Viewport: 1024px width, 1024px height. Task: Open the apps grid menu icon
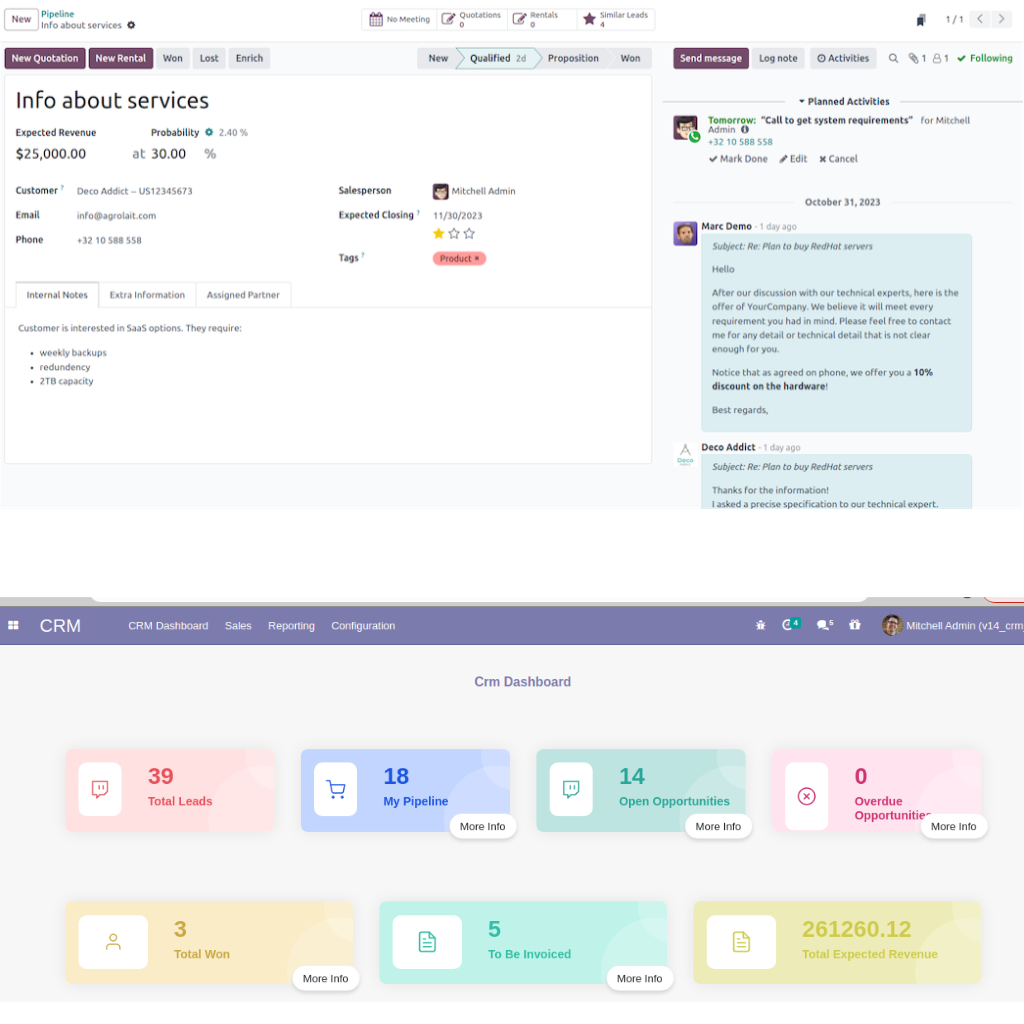13,626
